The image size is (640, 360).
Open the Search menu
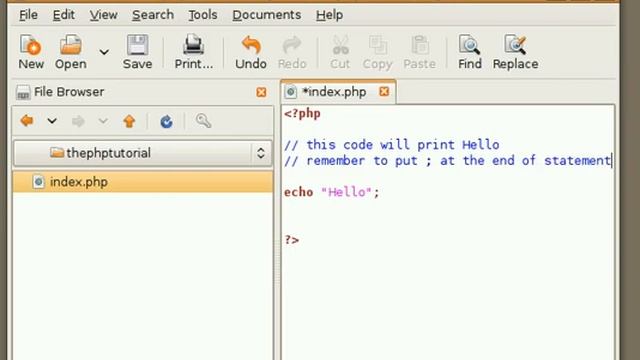coord(153,15)
